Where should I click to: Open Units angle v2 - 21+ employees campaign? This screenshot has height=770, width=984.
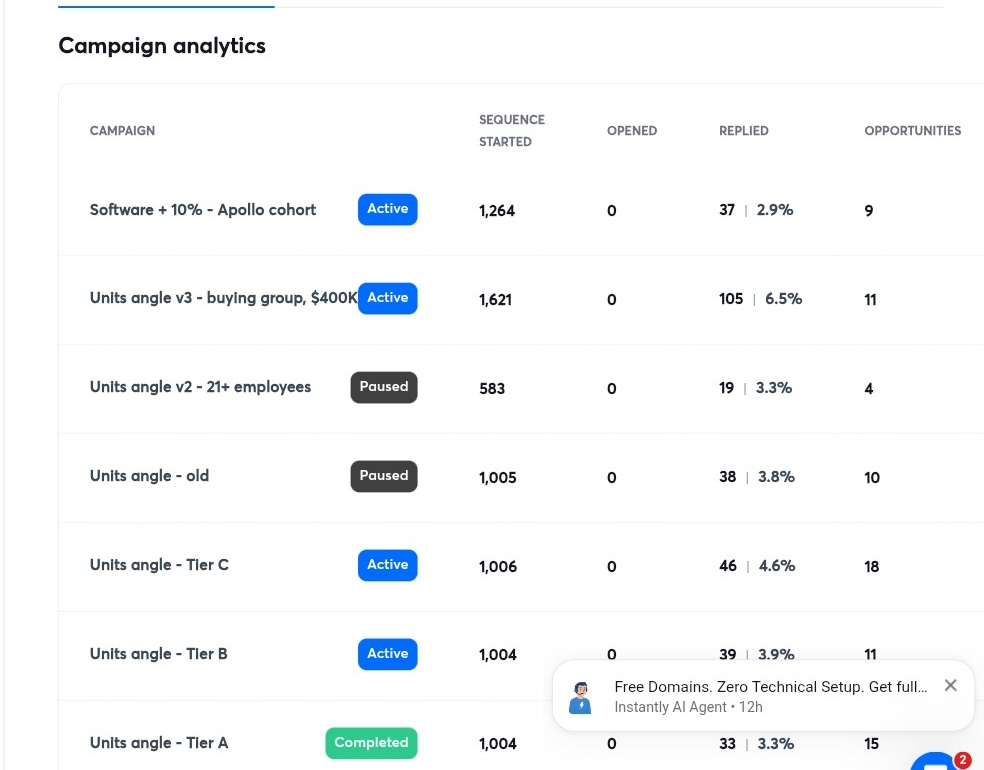click(x=200, y=387)
